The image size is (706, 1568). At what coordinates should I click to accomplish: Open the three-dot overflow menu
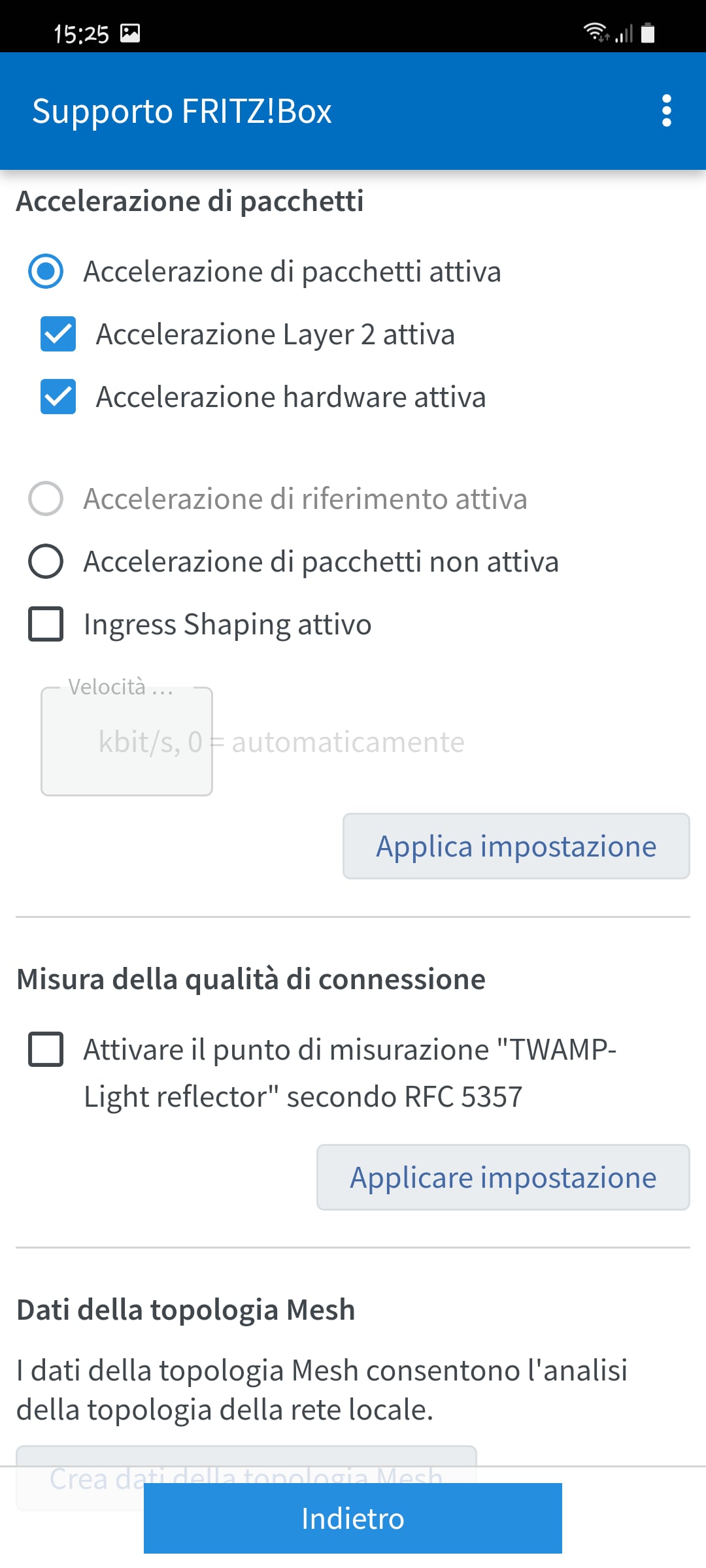666,111
